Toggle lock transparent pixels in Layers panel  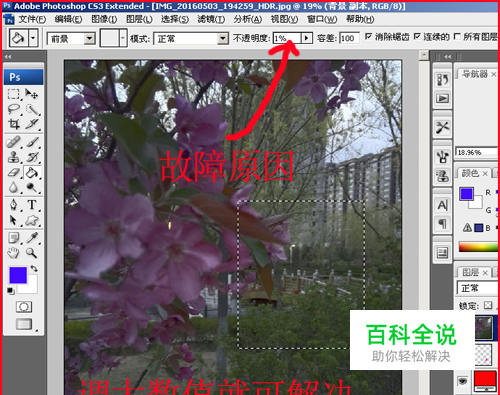(488, 305)
